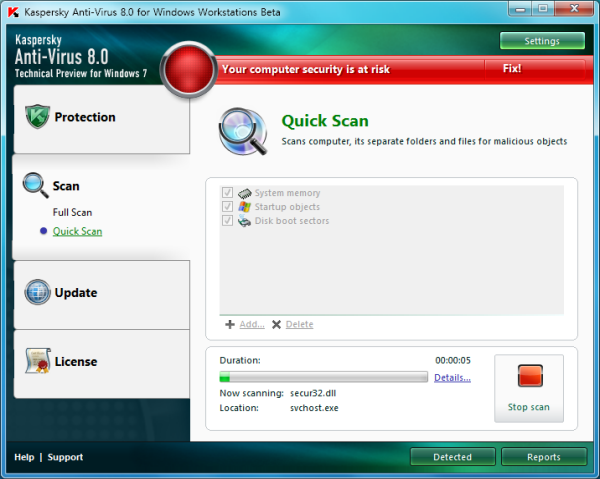The width and height of the screenshot is (600, 479).
Task: Click the red security status indicator
Action: pos(188,69)
